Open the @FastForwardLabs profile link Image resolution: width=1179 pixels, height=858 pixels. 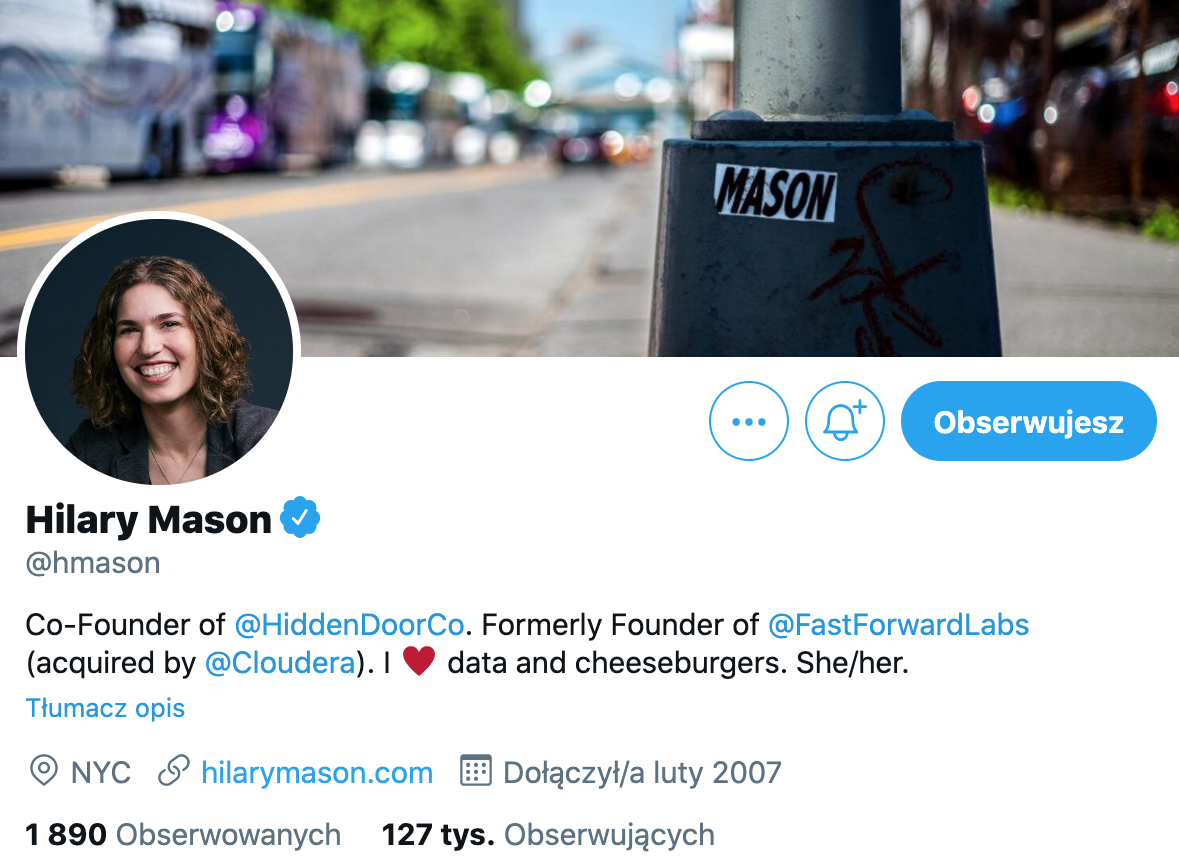click(x=898, y=625)
